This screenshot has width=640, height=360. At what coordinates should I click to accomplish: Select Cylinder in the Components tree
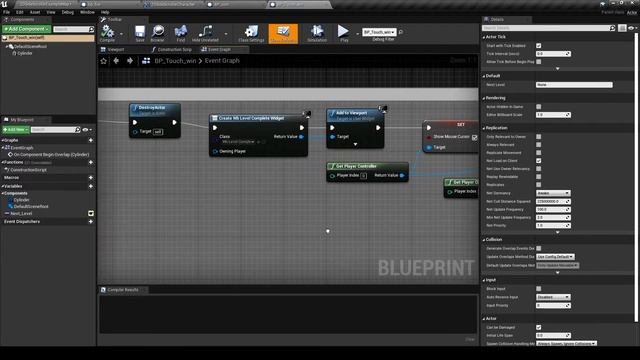24,53
